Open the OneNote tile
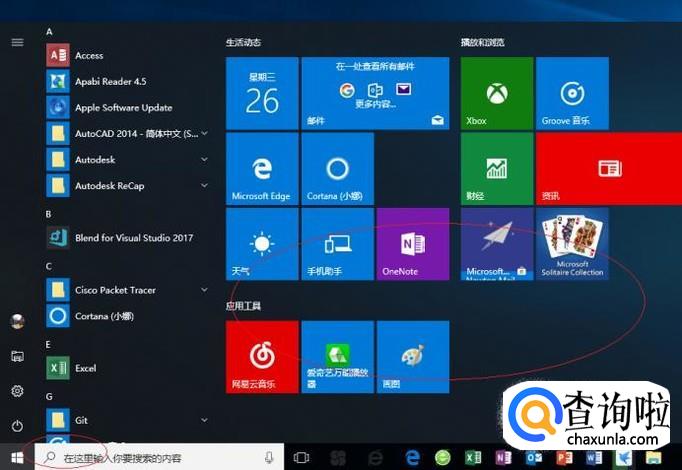 click(412, 245)
